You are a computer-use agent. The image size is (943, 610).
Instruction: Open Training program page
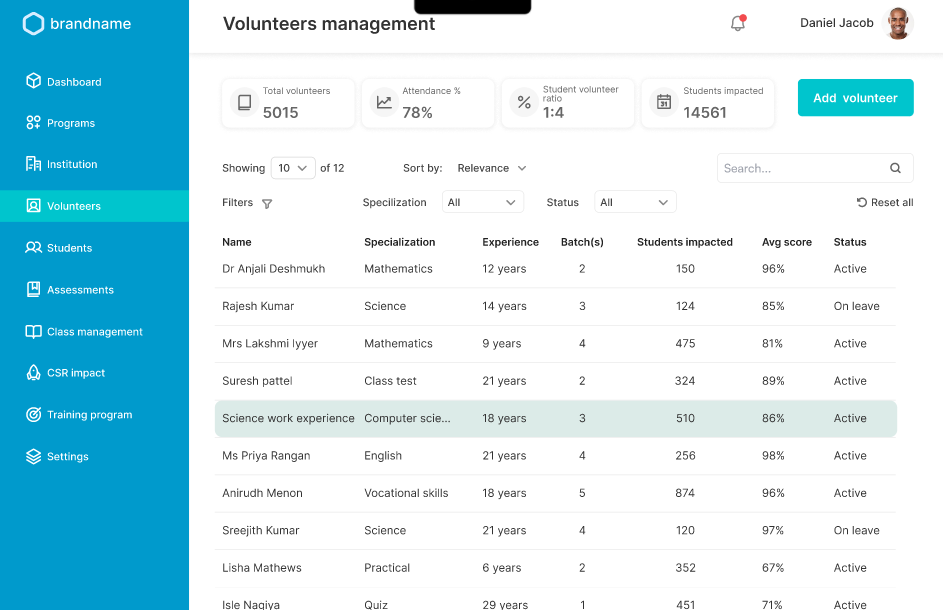pos(90,414)
